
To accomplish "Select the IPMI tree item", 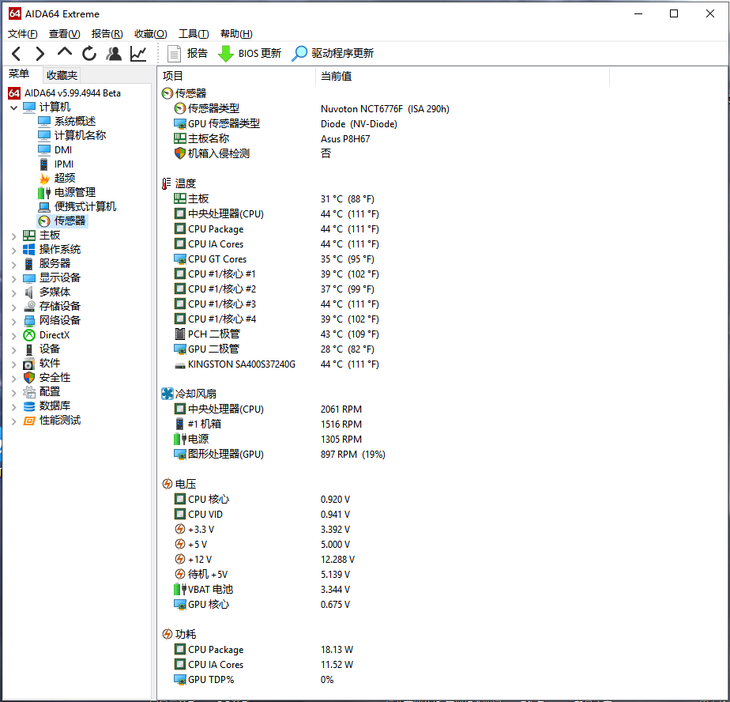I will click(64, 164).
